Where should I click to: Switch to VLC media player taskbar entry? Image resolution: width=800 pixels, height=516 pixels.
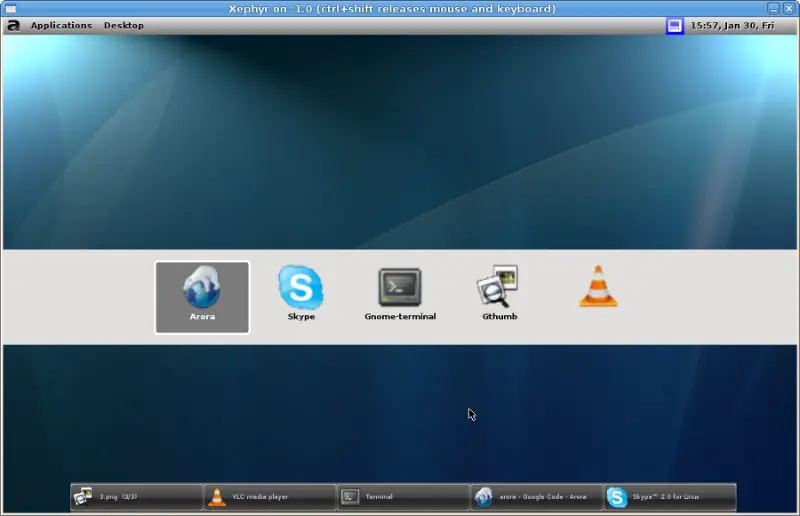coord(270,497)
